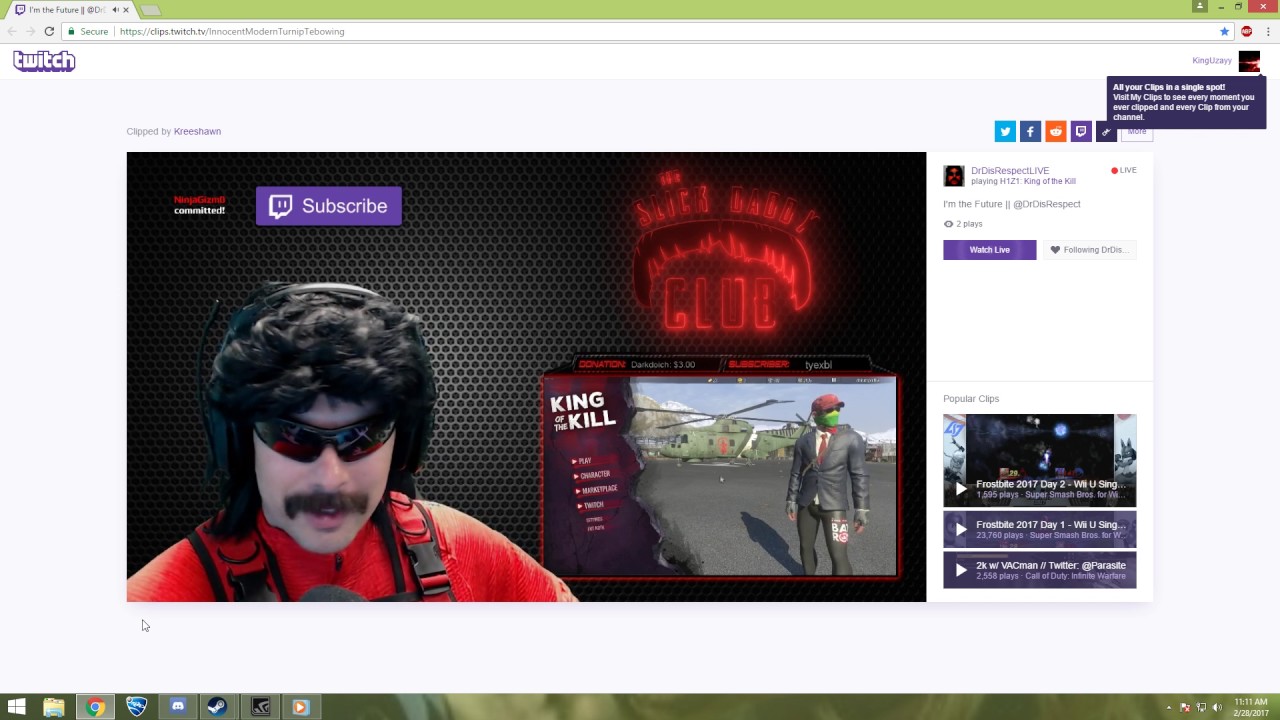Show hidden system tray icons
Screen dimensions: 1280x720
pyautogui.click(x=1168, y=708)
